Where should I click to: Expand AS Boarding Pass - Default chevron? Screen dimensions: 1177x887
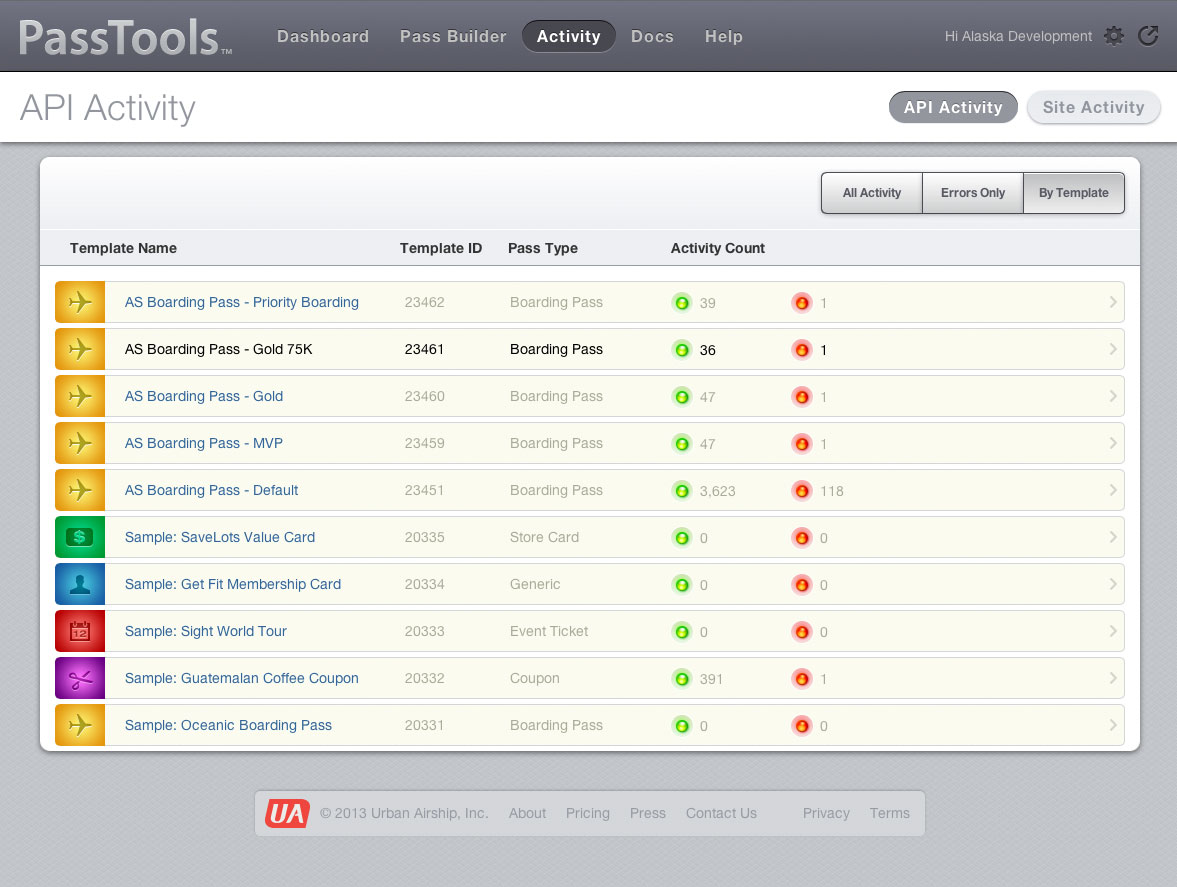(1112, 490)
